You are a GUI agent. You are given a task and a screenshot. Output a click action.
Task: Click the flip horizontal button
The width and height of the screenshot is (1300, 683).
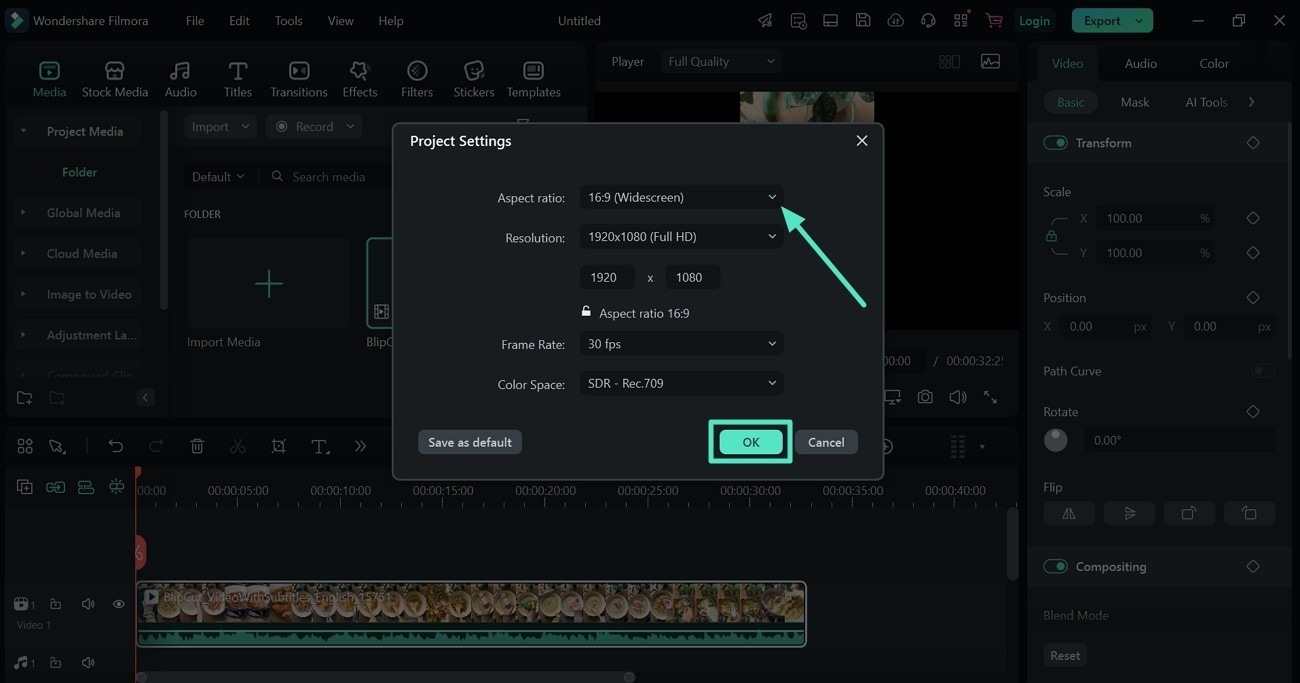1069,513
